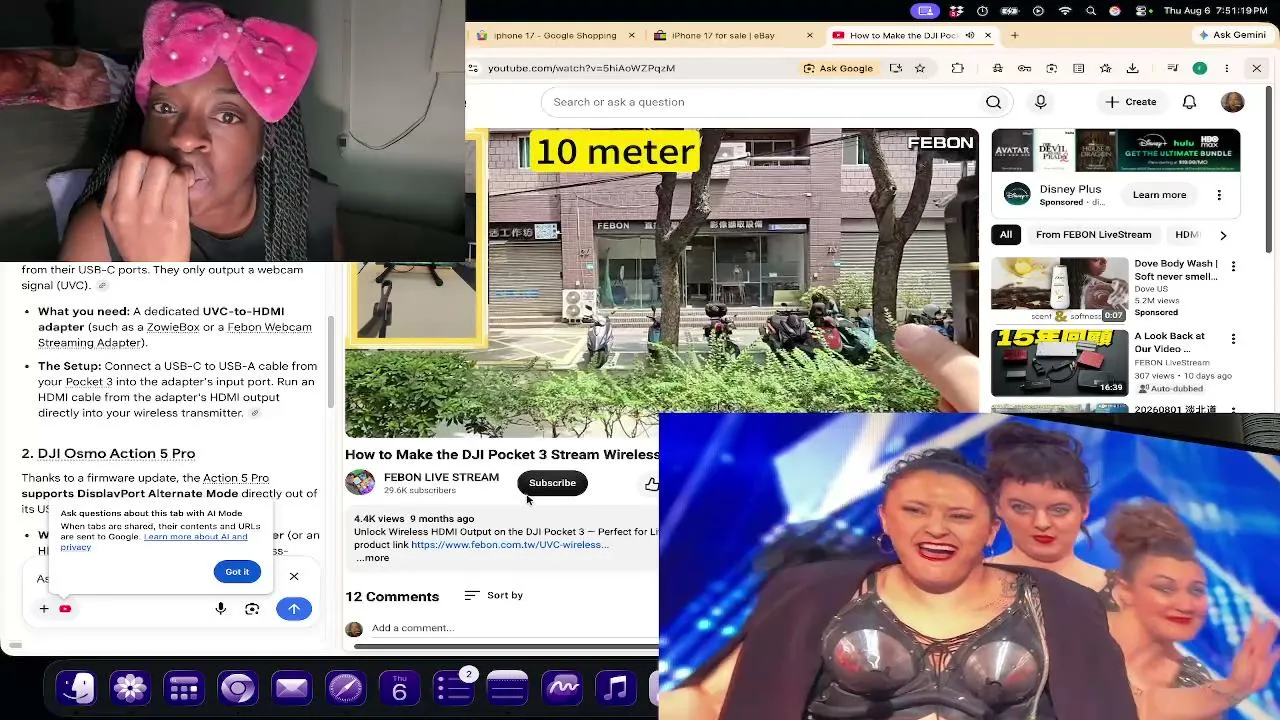Open Spotlight search in the menu bar
This screenshot has width=1280, height=720.
(x=1089, y=11)
